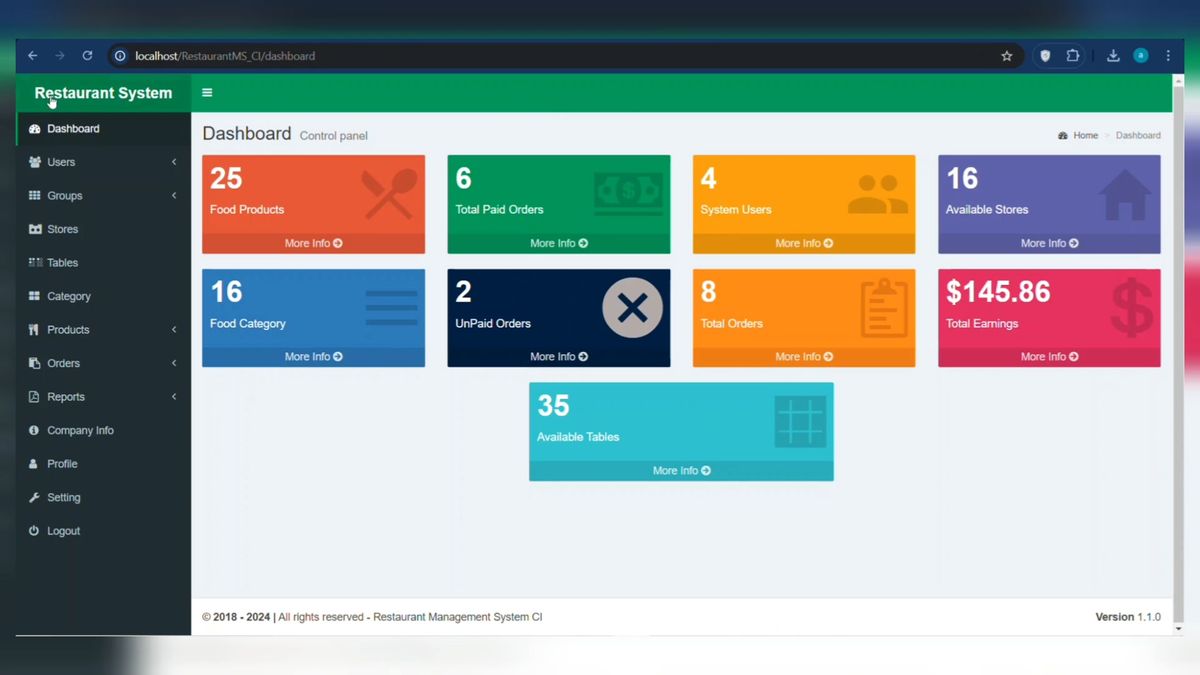This screenshot has height=675, width=1200.
Task: Click the X circle icon on UnPaid Orders
Action: click(632, 308)
